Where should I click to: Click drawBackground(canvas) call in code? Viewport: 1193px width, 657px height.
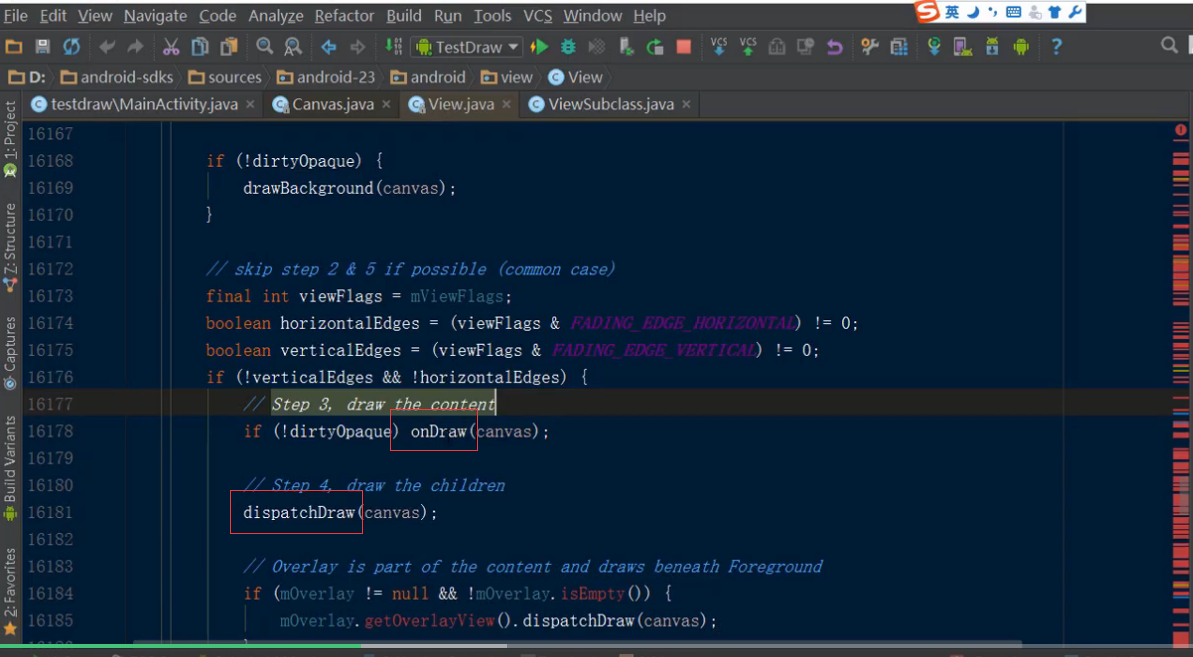pos(349,188)
